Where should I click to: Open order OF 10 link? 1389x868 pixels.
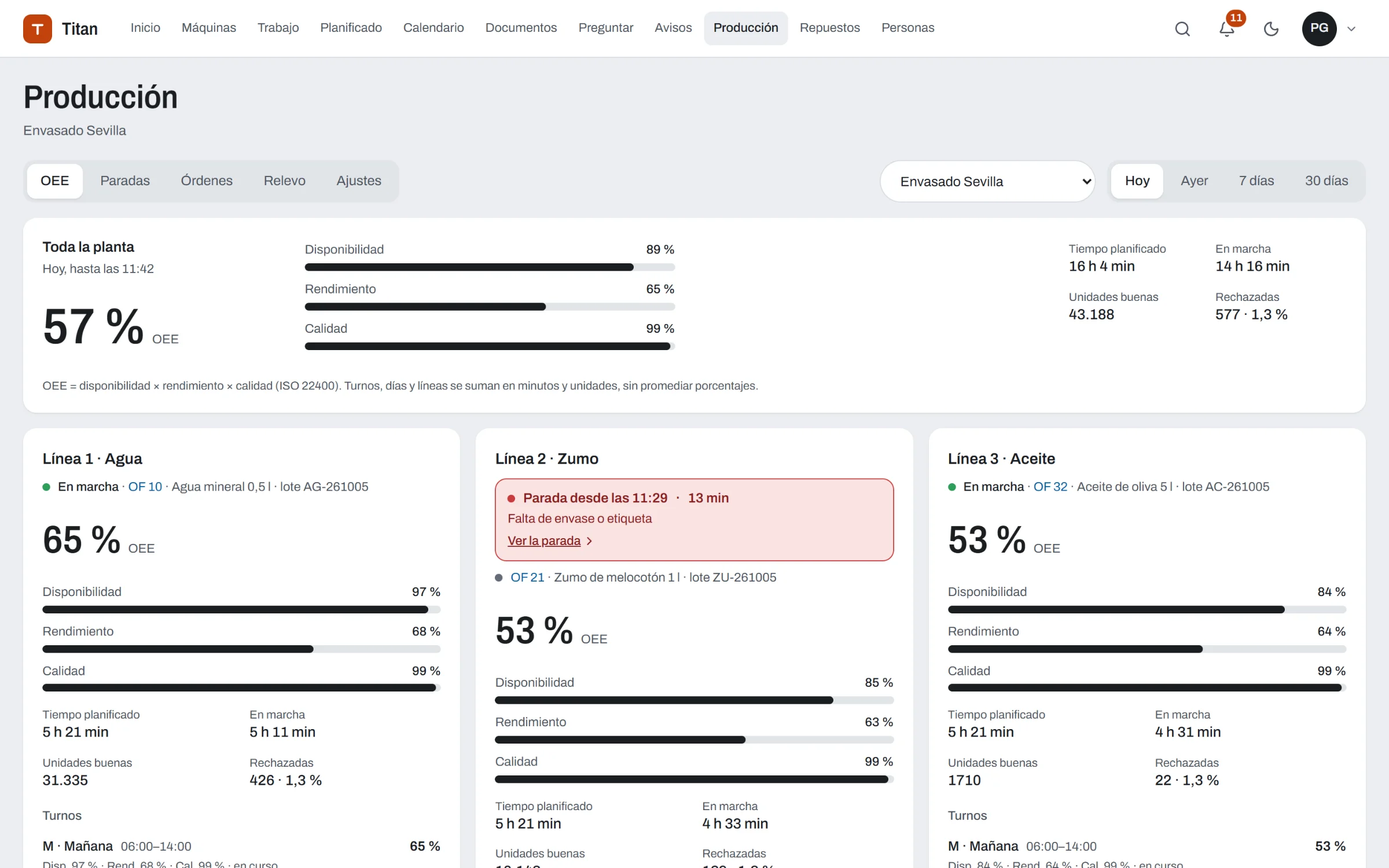(145, 487)
